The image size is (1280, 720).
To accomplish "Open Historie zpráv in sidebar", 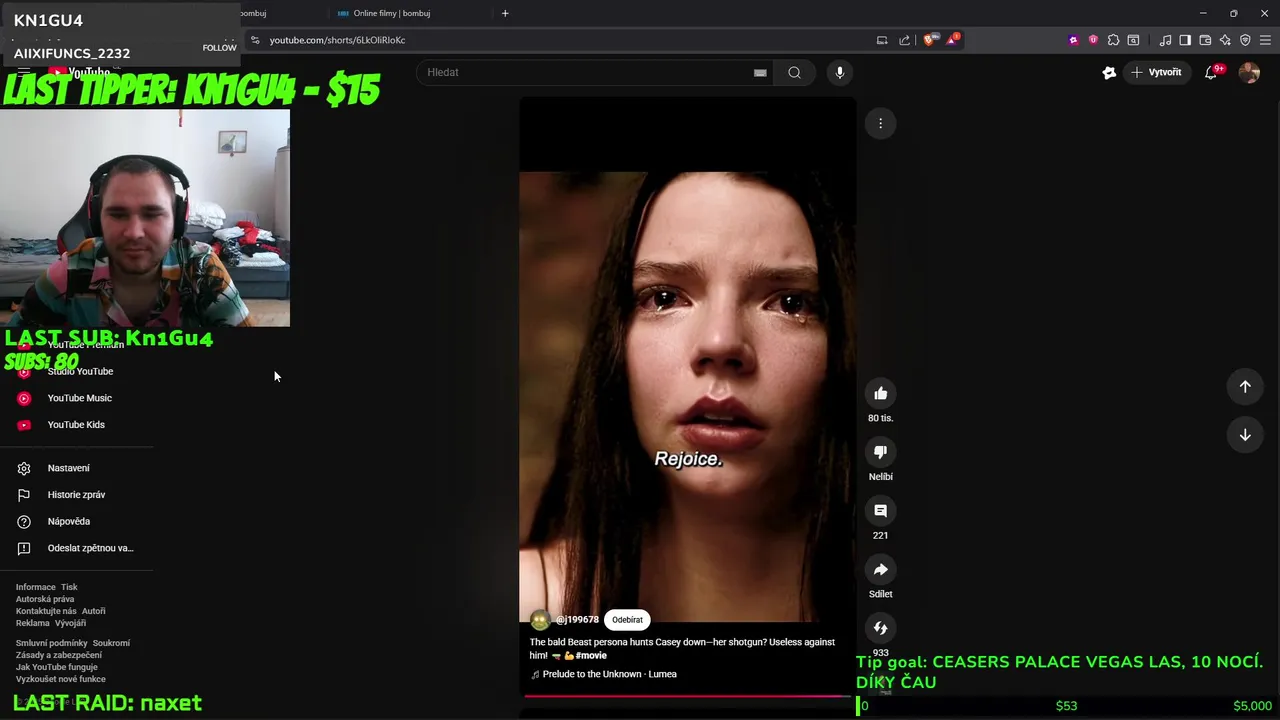I will tap(76, 495).
